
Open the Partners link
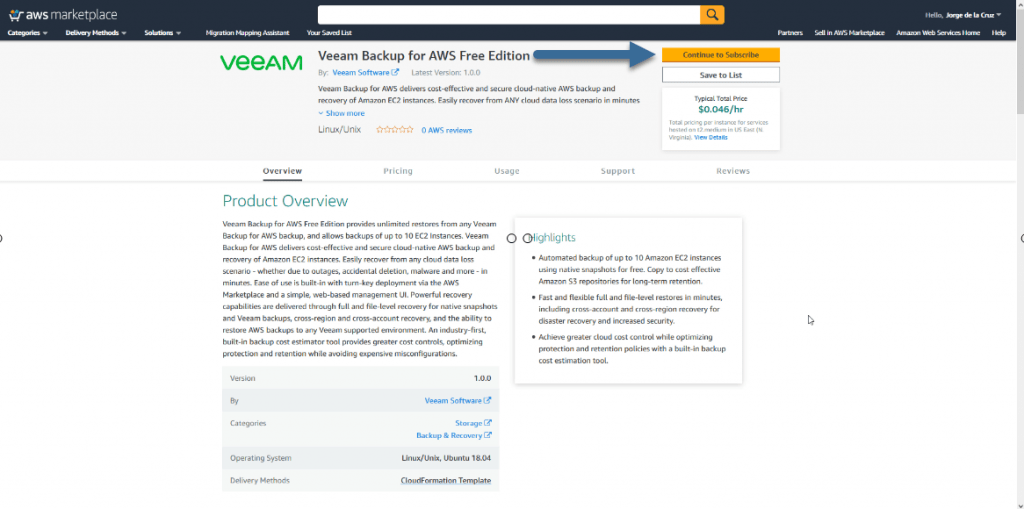pos(790,33)
